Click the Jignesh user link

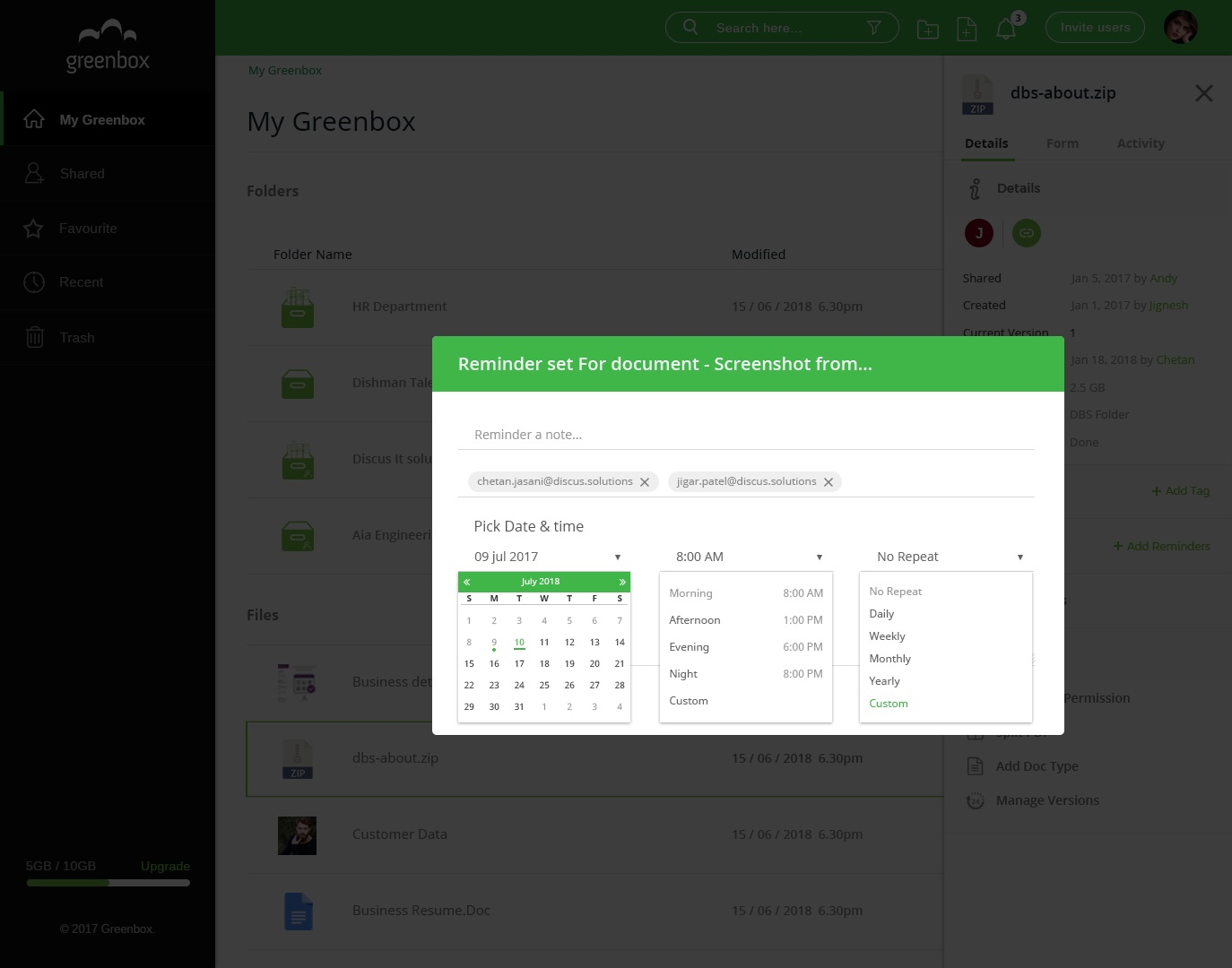tap(1168, 306)
